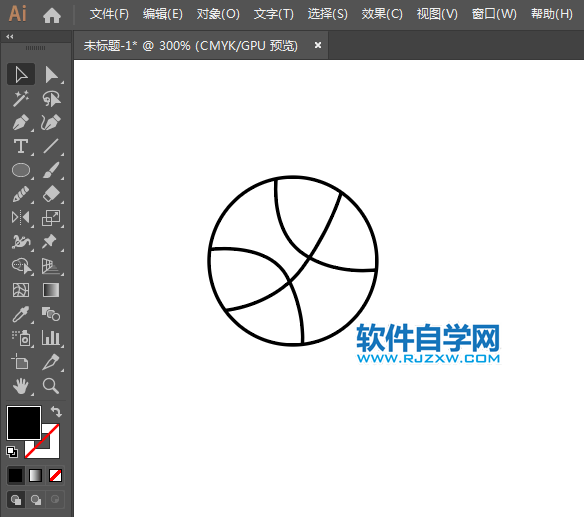Open the 窗口(W) menu
Image resolution: width=584 pixels, height=517 pixels.
tap(494, 14)
